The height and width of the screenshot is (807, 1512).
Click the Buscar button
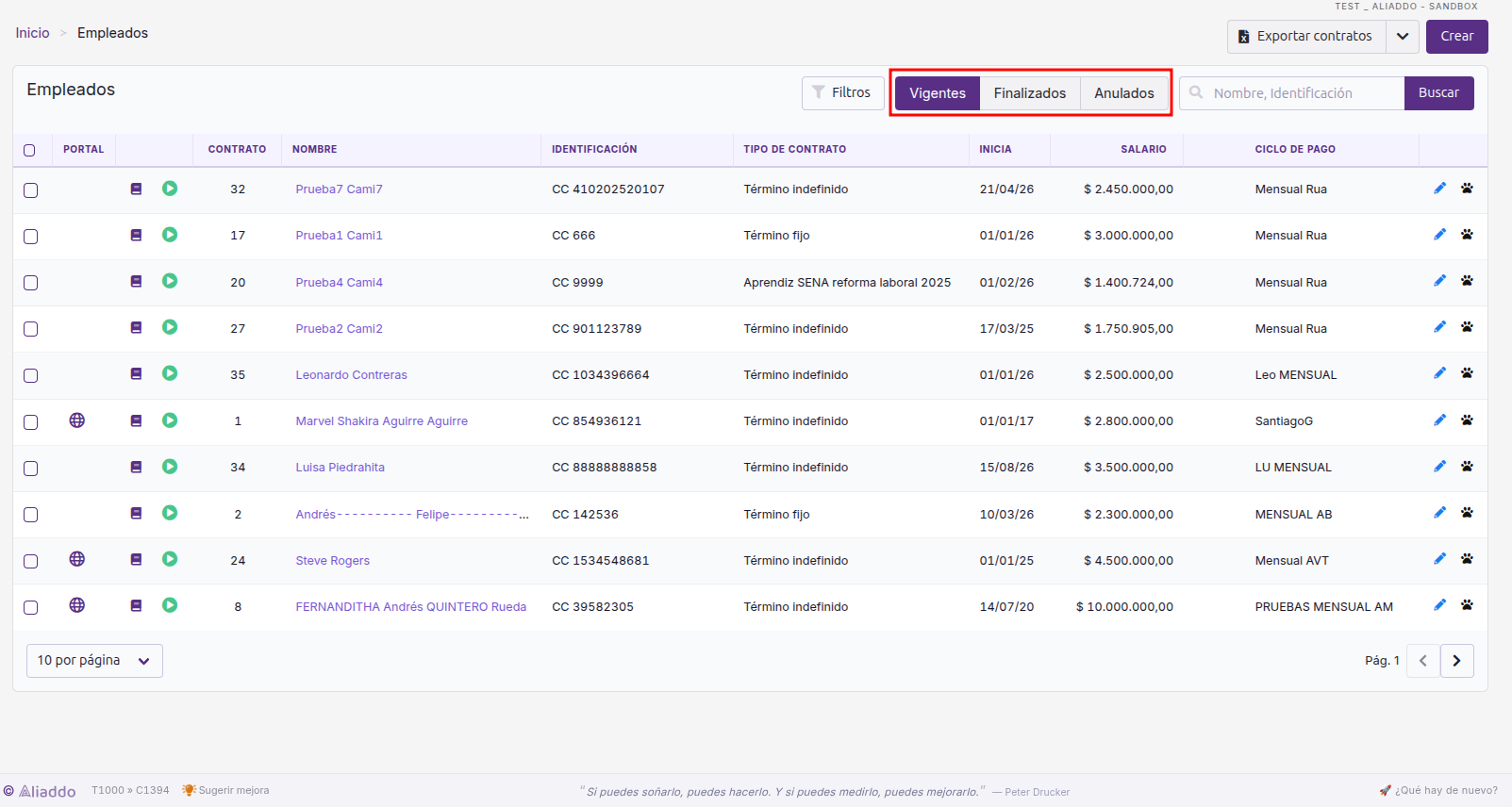pyautogui.click(x=1438, y=93)
